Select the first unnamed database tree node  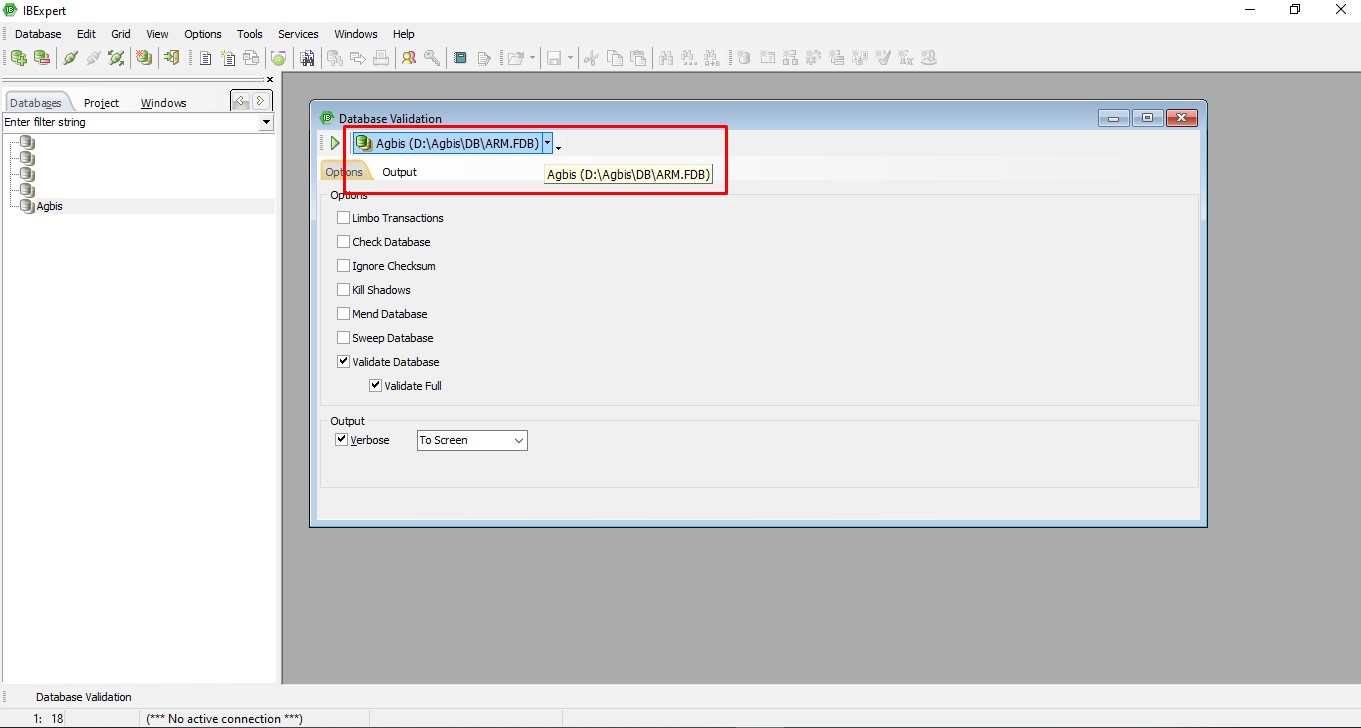point(27,143)
